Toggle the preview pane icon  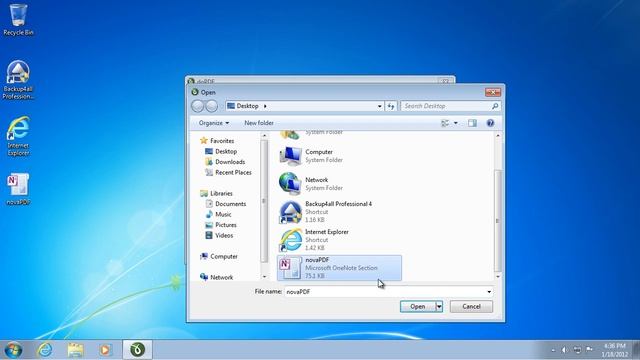[x=472, y=123]
